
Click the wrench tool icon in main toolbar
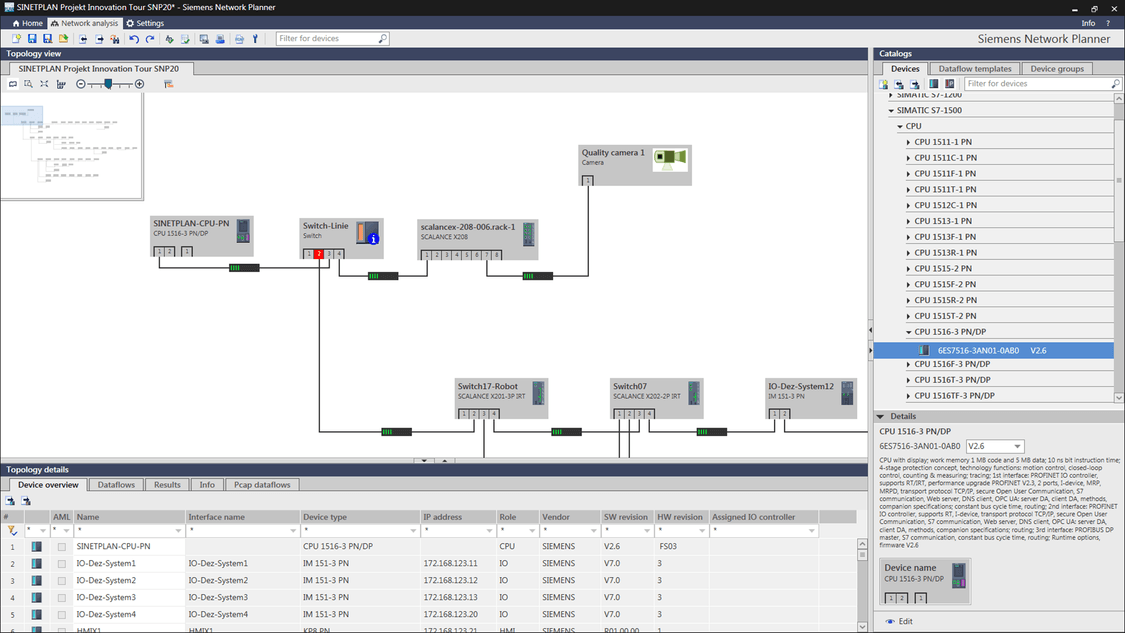[255, 39]
